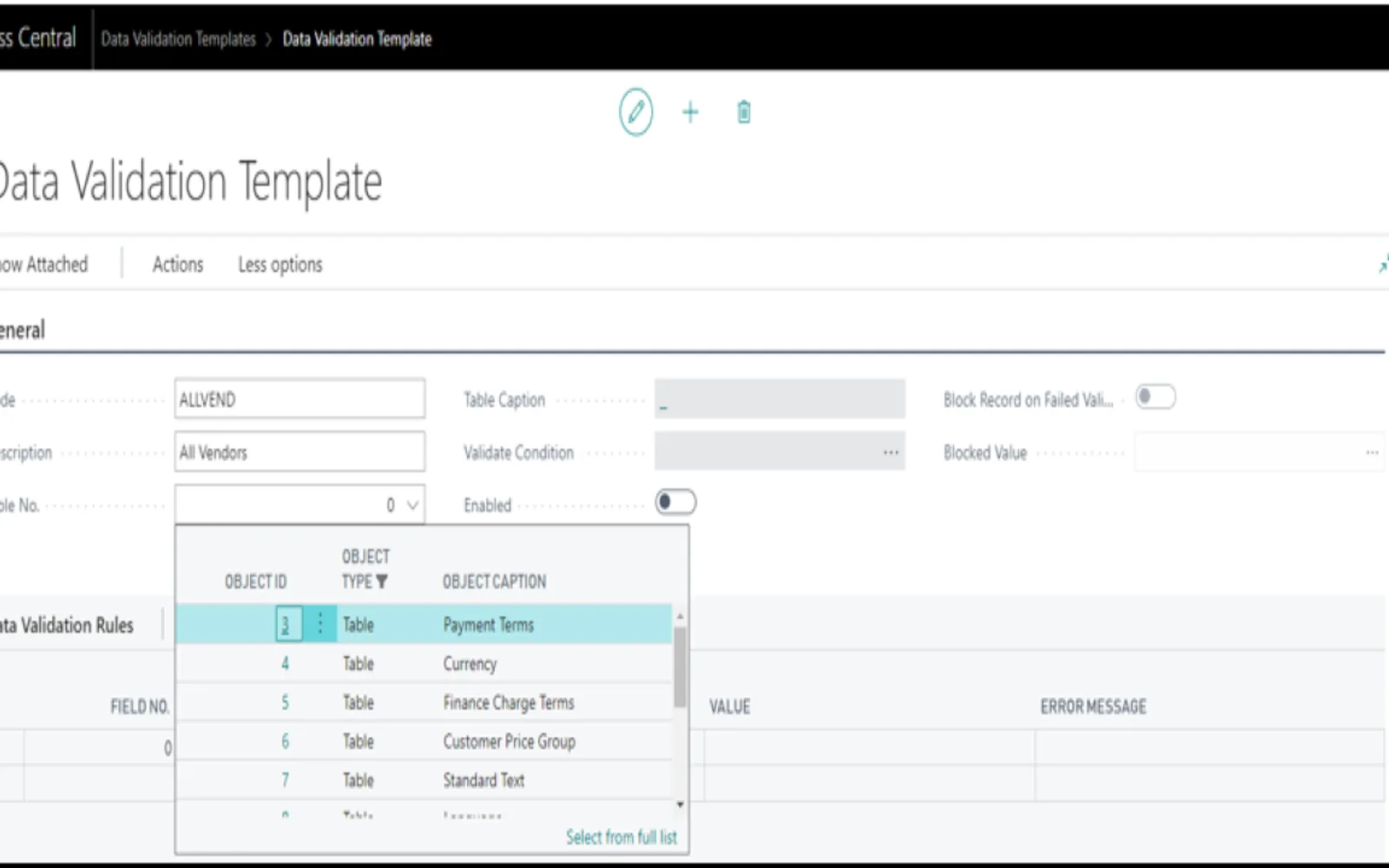Click the greyed Table Caption field
1389x868 pixels.
coord(780,399)
